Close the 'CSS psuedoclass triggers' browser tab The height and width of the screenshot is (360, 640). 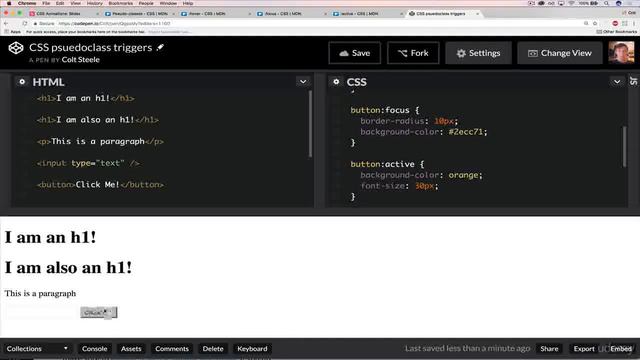coord(477,13)
